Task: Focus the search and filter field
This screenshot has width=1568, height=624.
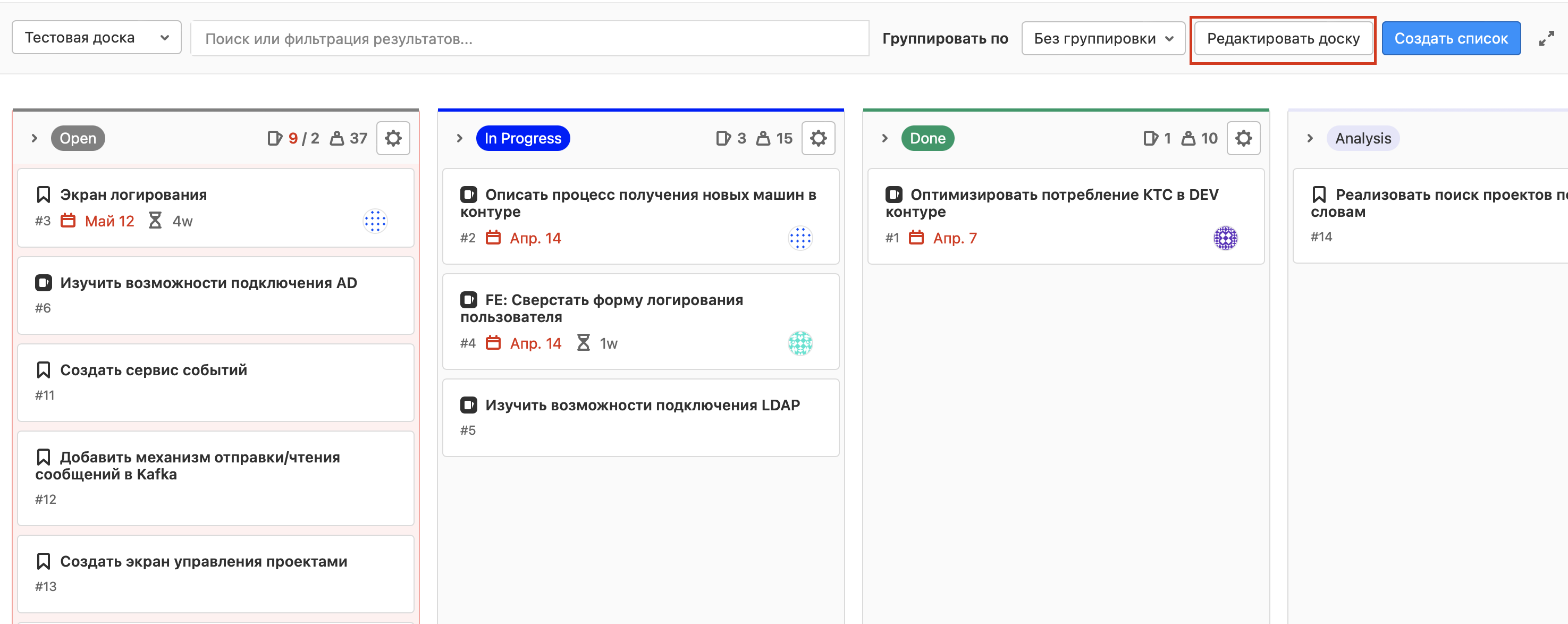Action: pyautogui.click(x=529, y=38)
